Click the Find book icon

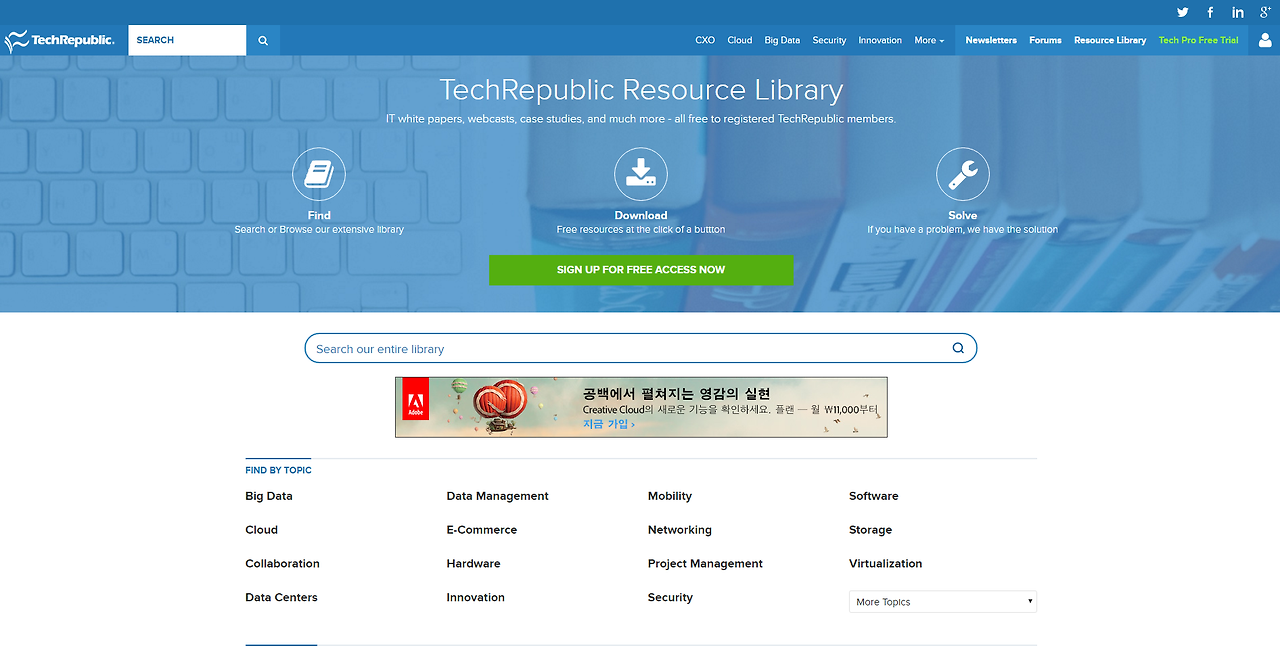[x=319, y=175]
